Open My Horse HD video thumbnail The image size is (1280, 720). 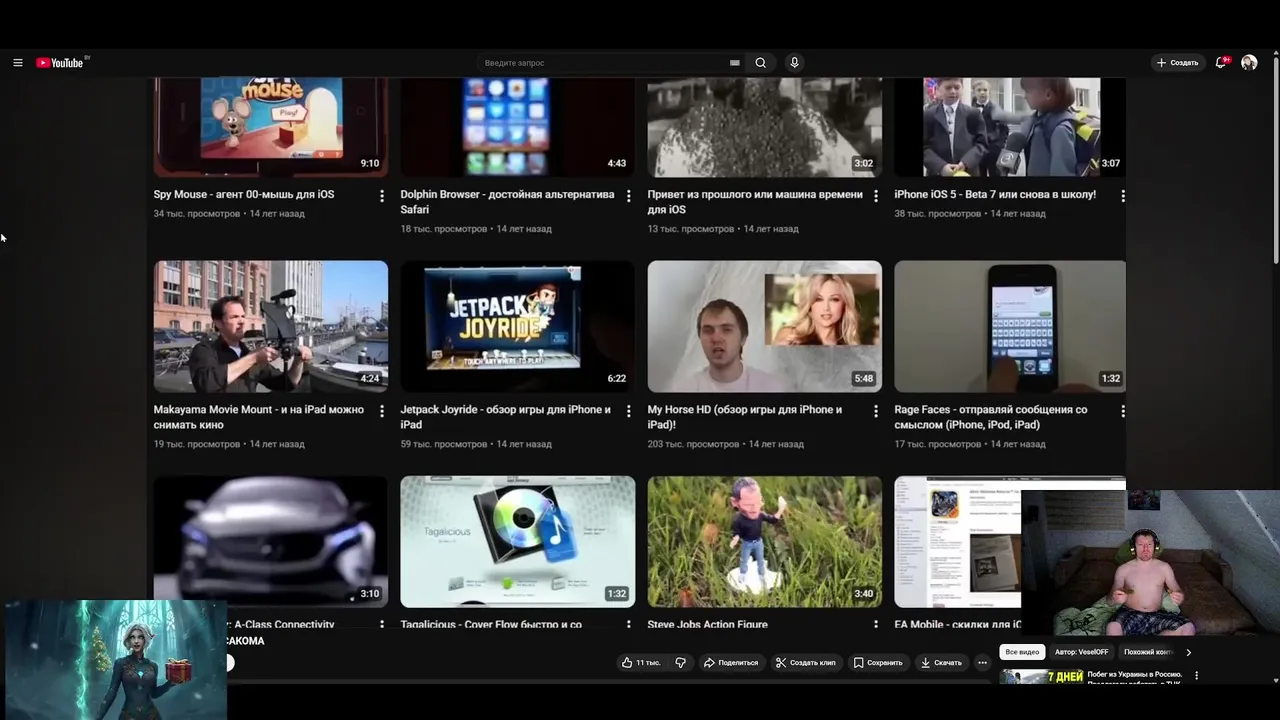click(764, 326)
